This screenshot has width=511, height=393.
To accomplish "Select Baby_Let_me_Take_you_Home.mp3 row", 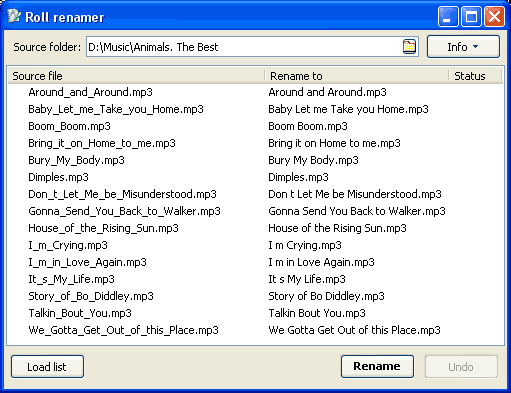I will pyautogui.click(x=255, y=109).
